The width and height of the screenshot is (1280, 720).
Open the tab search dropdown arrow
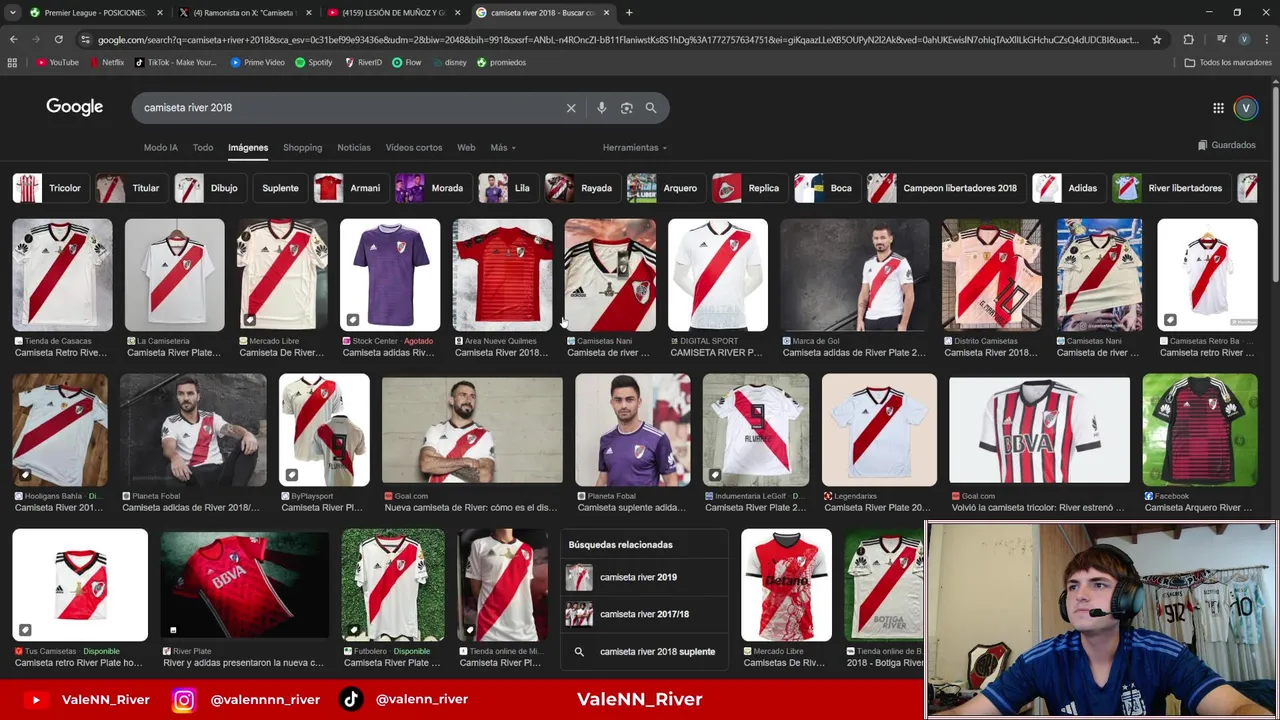pyautogui.click(x=12, y=13)
